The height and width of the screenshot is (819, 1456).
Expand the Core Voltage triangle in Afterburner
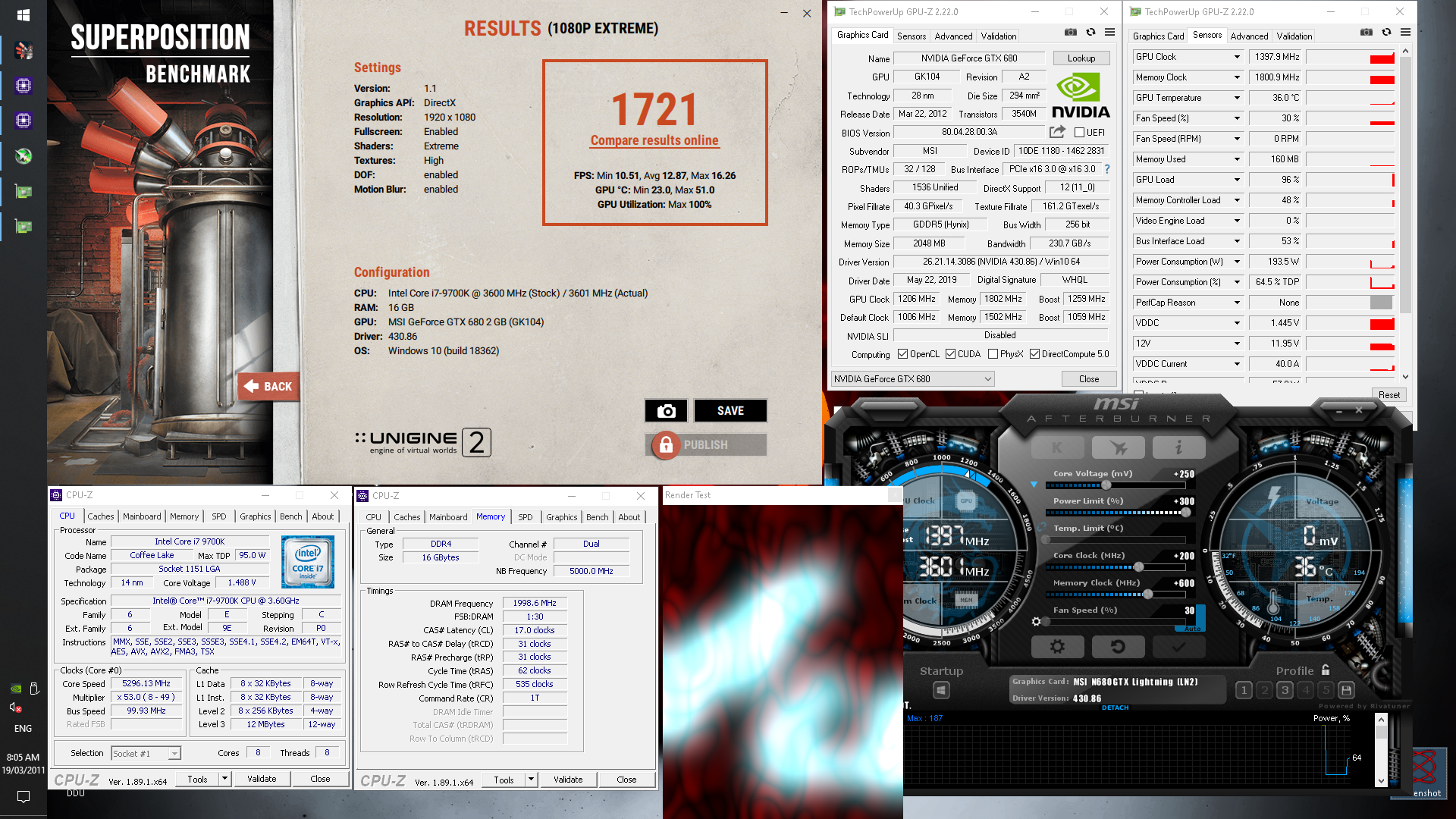pos(1033,484)
